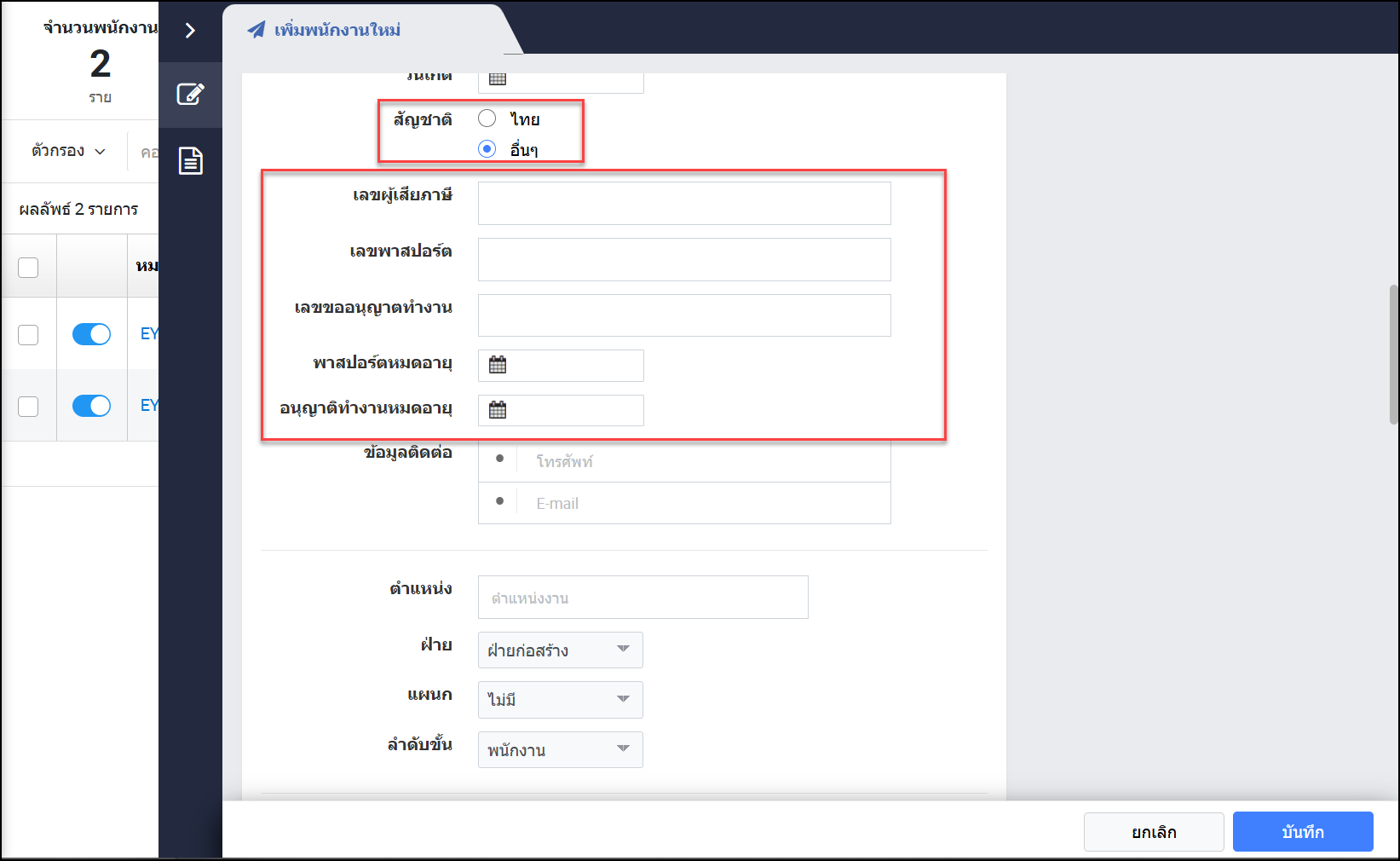Open work permit expiry calendar icon
The height and width of the screenshot is (861, 1400).
[x=498, y=410]
